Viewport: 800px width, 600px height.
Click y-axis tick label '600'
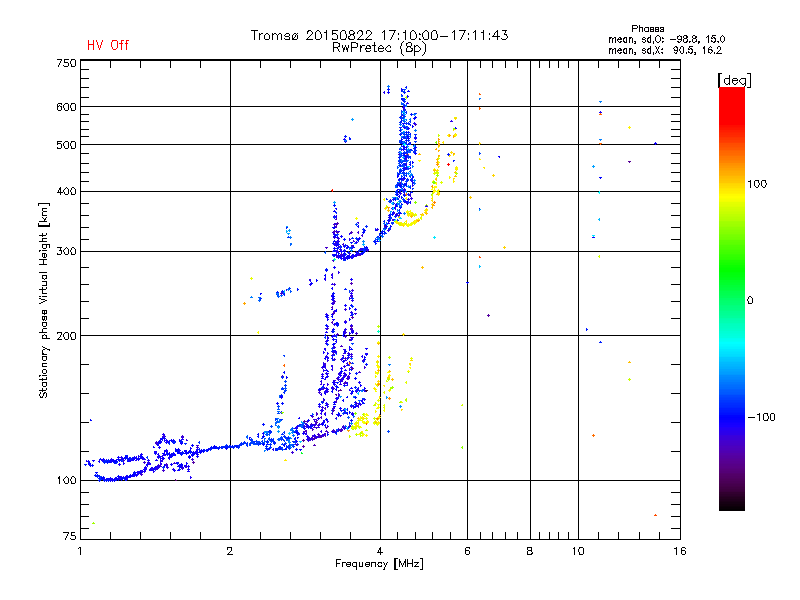point(66,107)
